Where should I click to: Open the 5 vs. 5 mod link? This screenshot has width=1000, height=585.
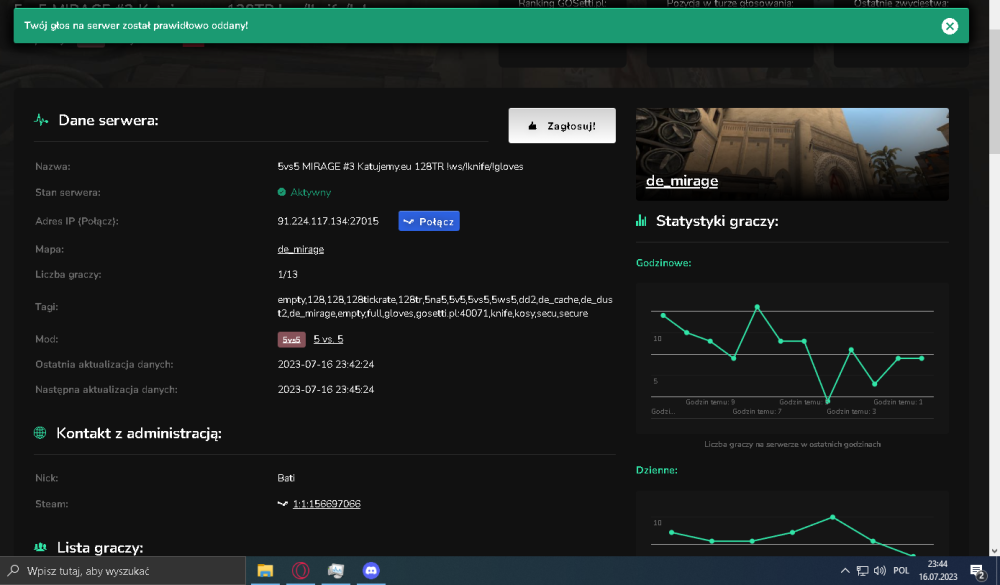(328, 339)
